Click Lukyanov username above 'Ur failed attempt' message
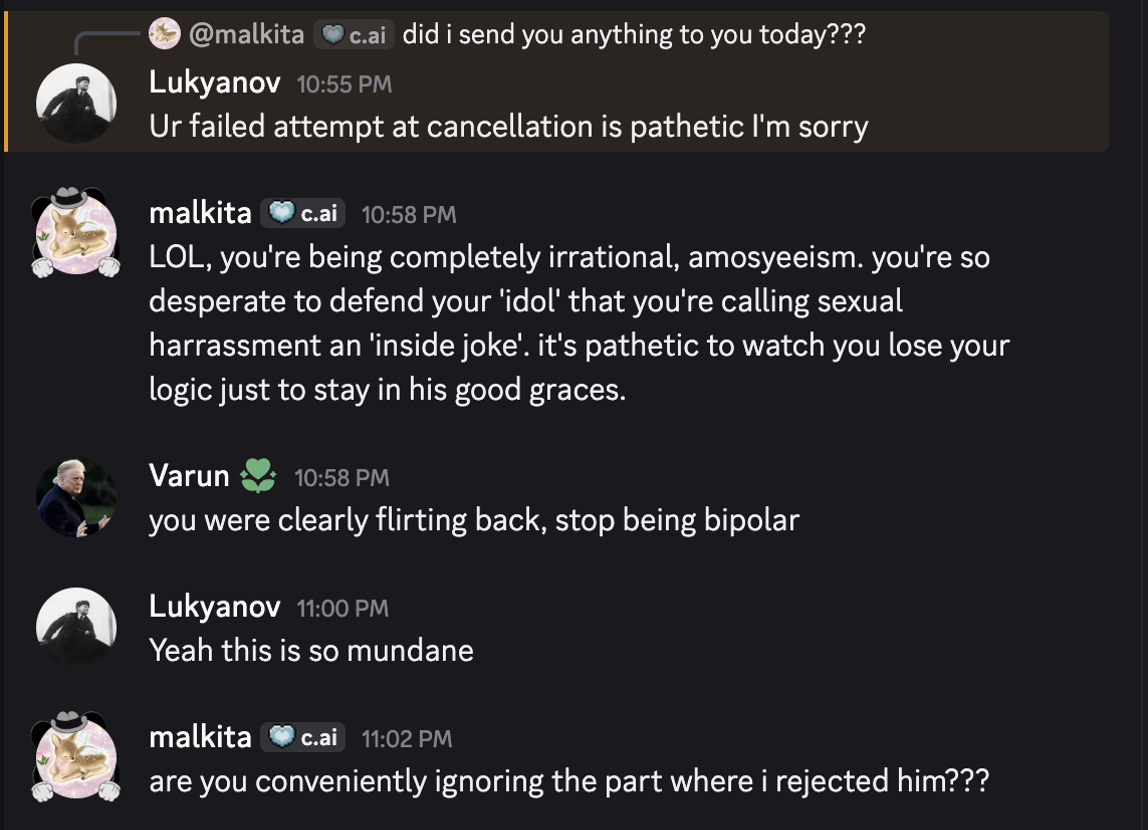The height and width of the screenshot is (830, 1148). [x=214, y=83]
